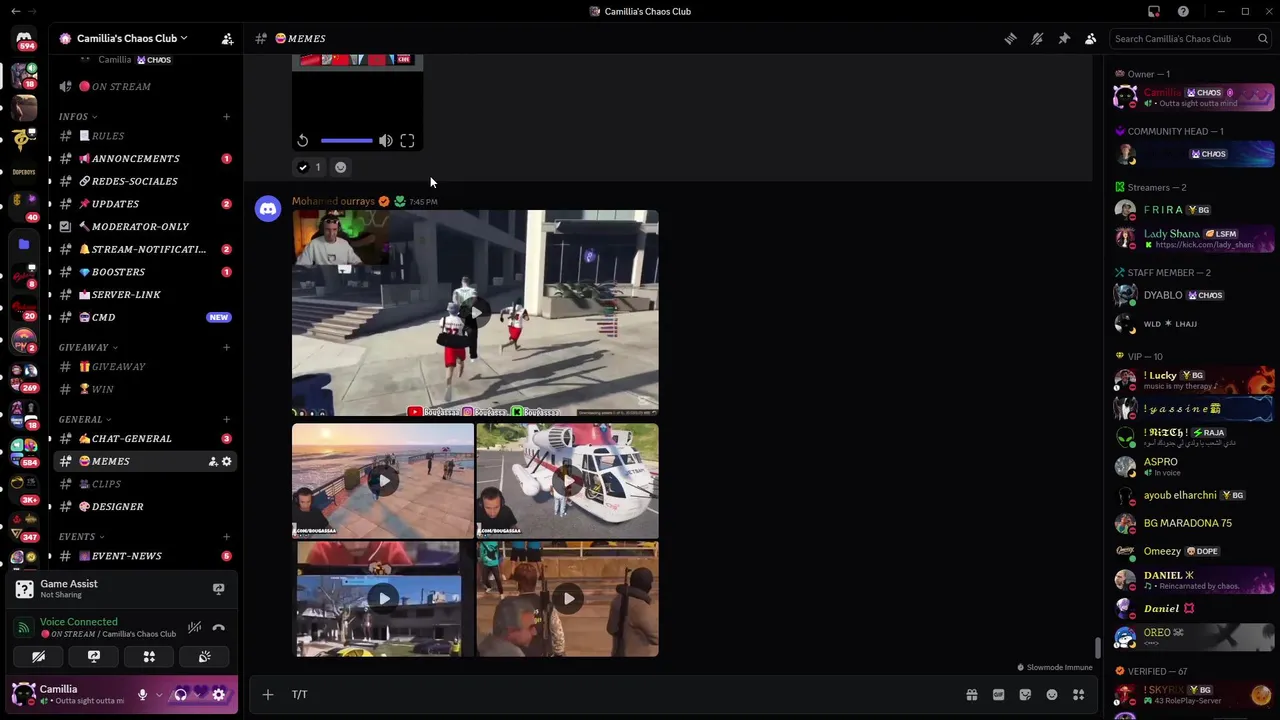The height and width of the screenshot is (720, 1280).
Task: Start an Activity button
Action: point(149,657)
